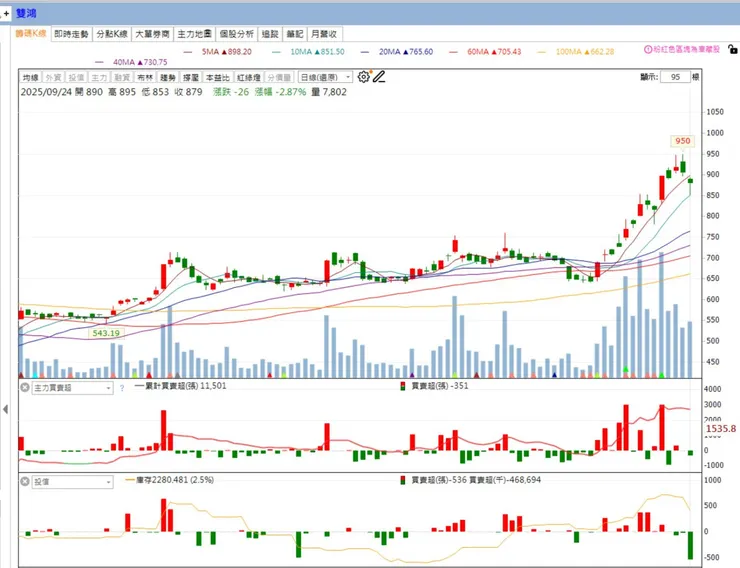Open the 投信 indicator dropdown in lower panel
Screen dimensions: 740x568
(72, 482)
